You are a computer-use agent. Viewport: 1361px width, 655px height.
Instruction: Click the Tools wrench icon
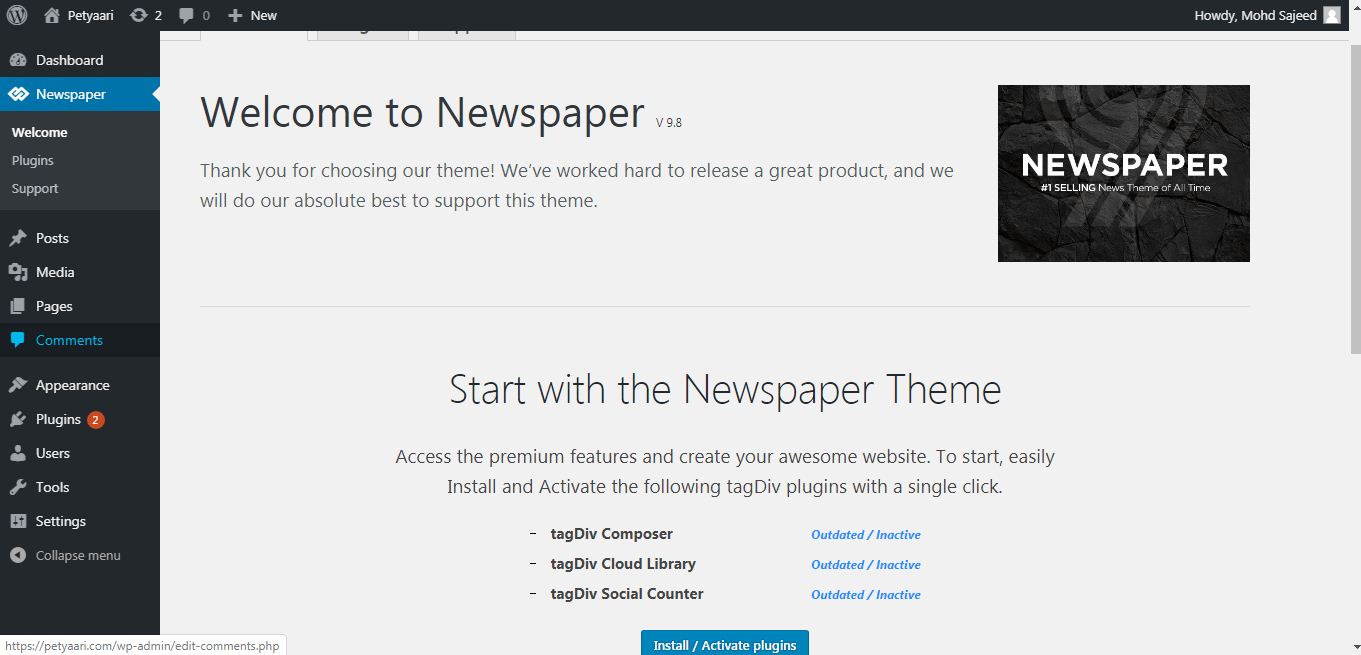[18, 487]
